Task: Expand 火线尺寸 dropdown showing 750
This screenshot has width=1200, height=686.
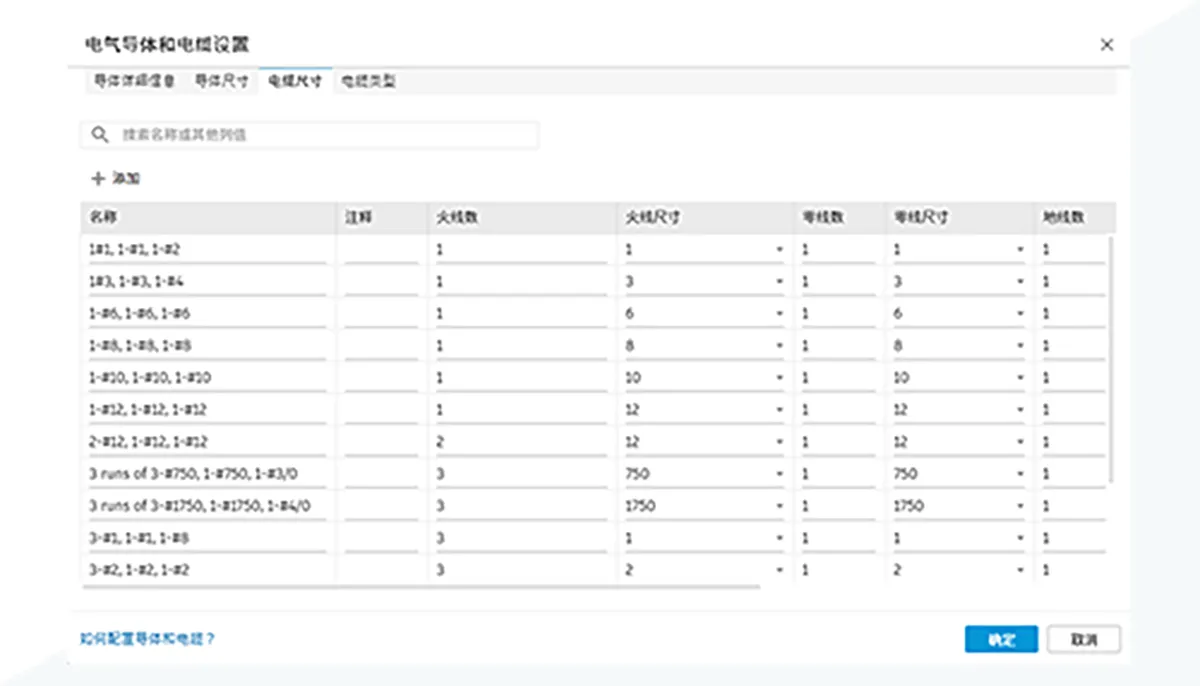Action: pos(779,474)
